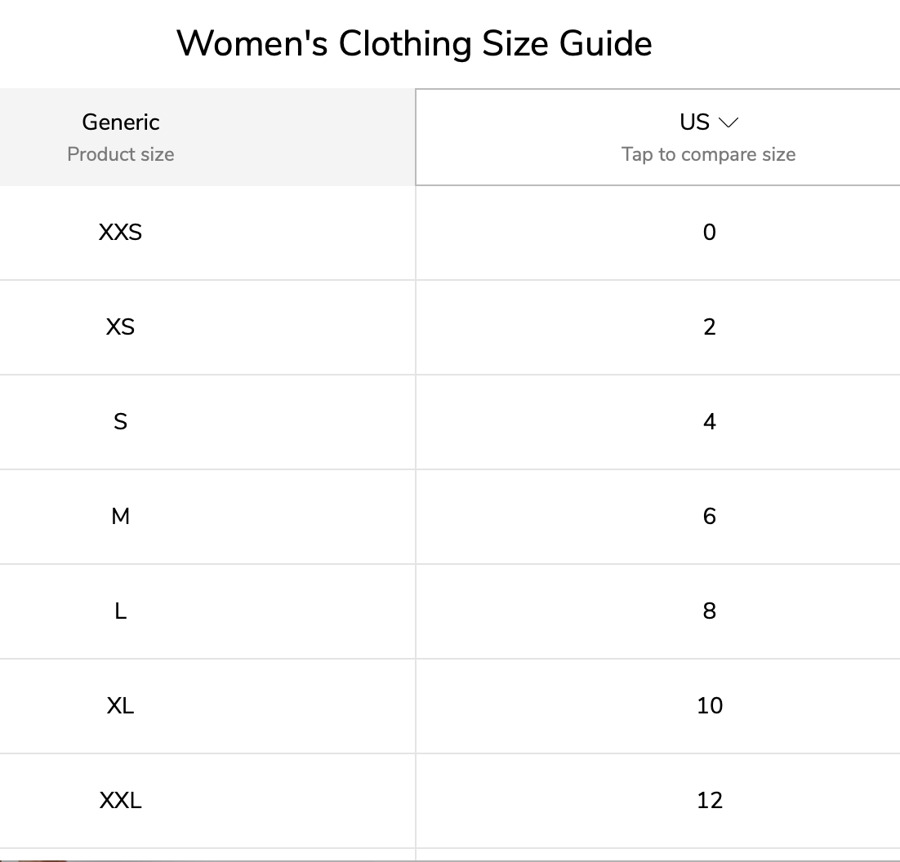Click US size 0 value

click(x=709, y=233)
